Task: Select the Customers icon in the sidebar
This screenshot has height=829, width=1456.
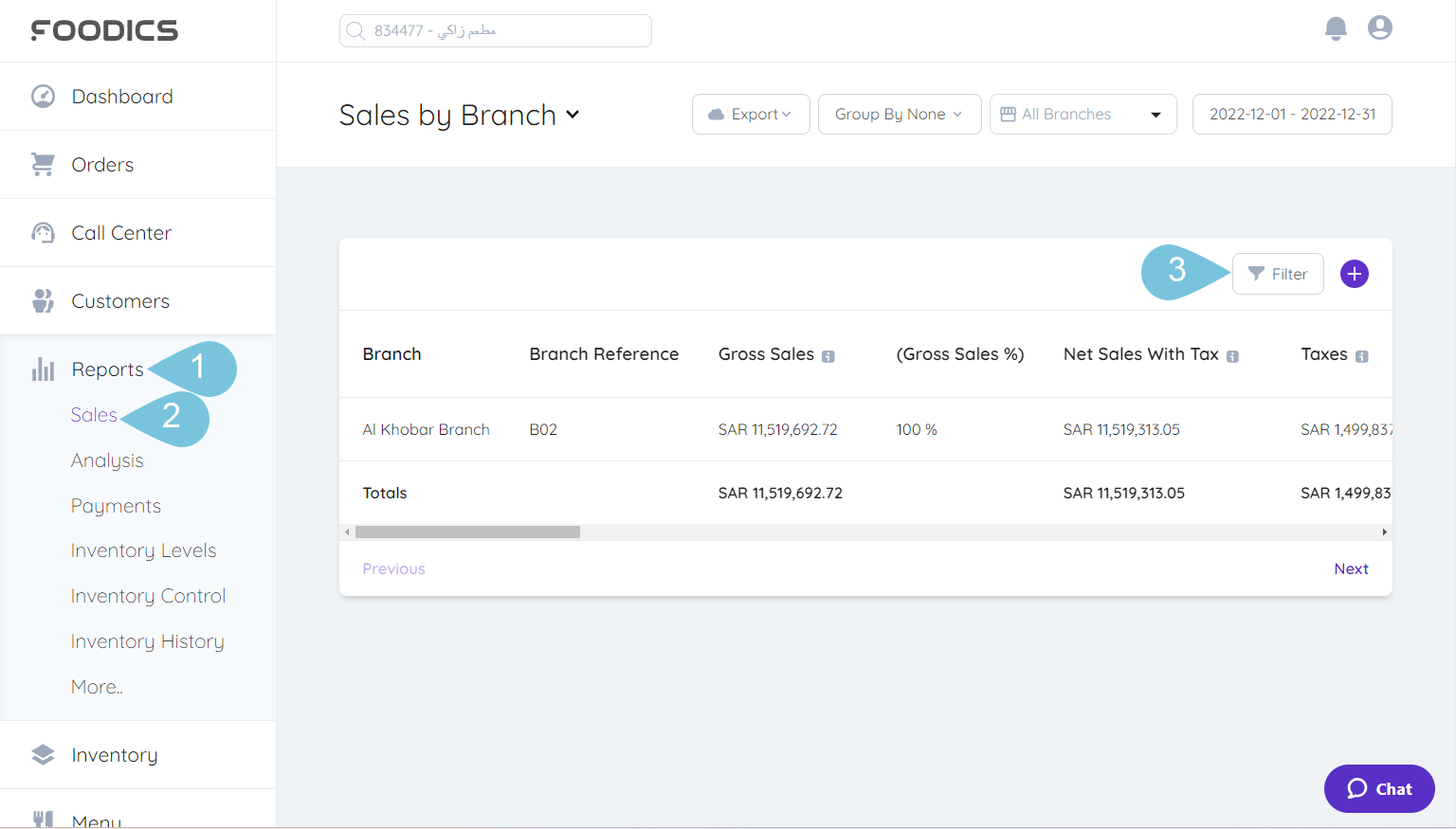Action: pos(43,300)
